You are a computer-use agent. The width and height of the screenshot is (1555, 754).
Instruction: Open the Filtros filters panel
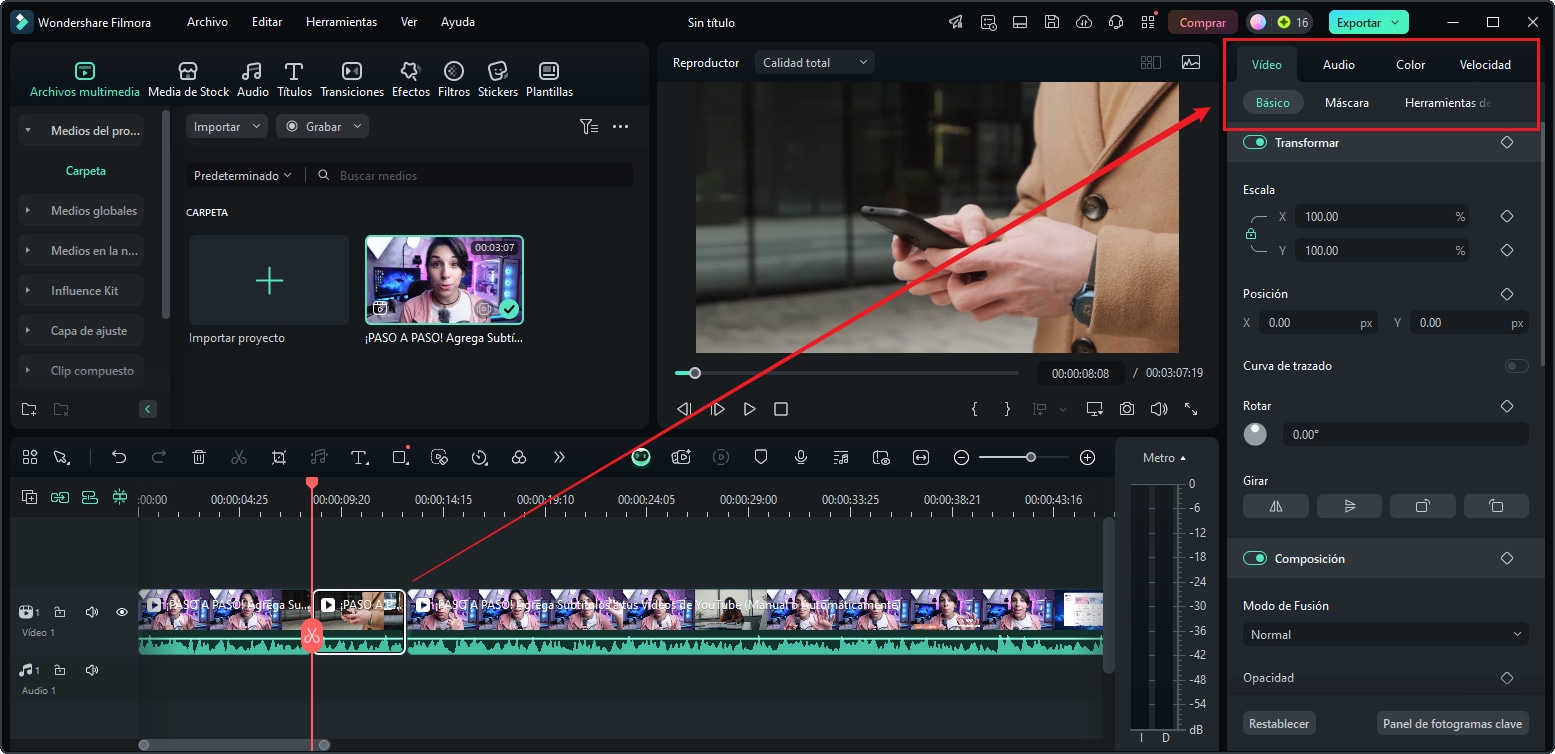click(453, 80)
